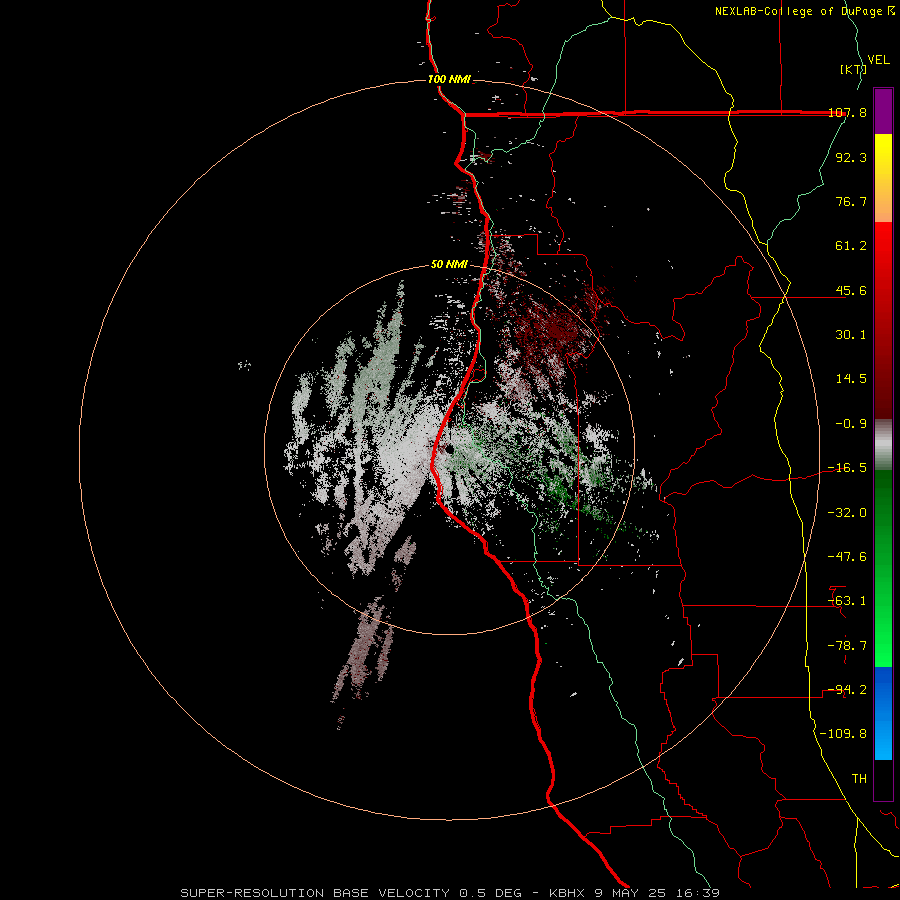The image size is (900, 900).
Task: Pick the green inbound segment of the color bar
Action: [883, 568]
